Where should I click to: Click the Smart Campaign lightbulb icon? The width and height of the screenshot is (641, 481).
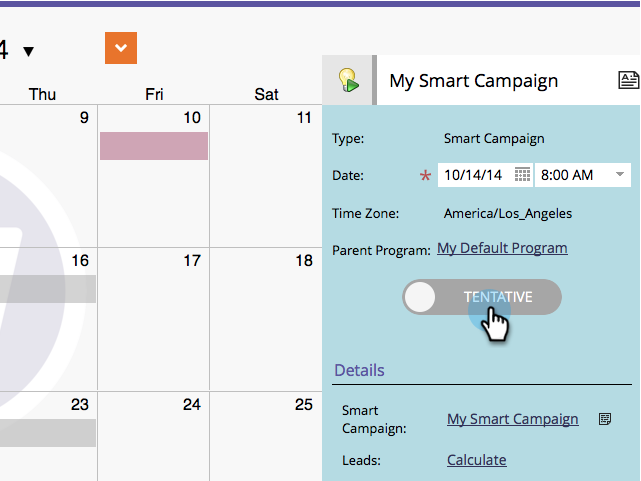coord(348,80)
